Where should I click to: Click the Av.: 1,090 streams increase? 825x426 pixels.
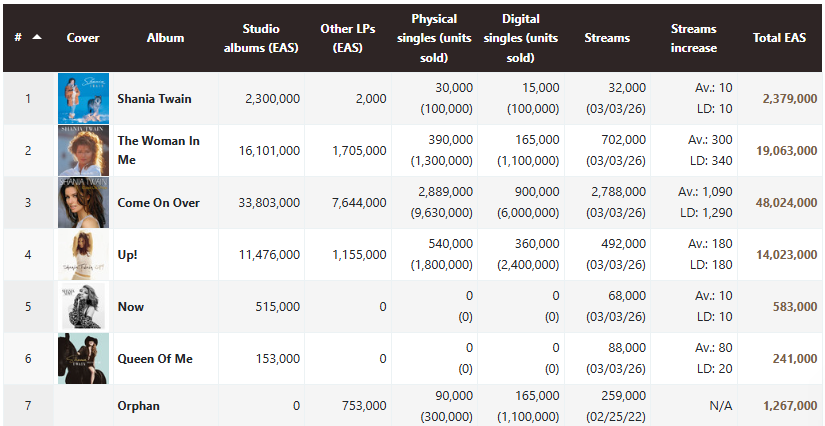[x=705, y=192]
